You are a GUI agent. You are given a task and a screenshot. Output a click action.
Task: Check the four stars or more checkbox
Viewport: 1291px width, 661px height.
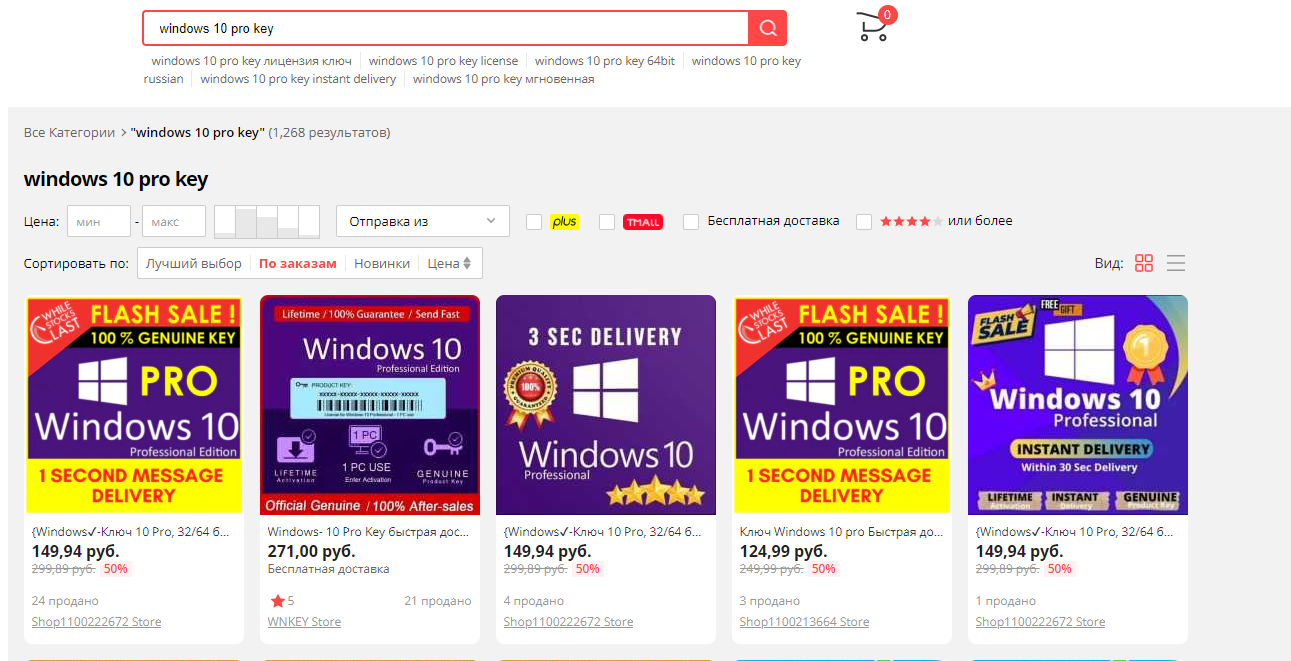(x=864, y=222)
